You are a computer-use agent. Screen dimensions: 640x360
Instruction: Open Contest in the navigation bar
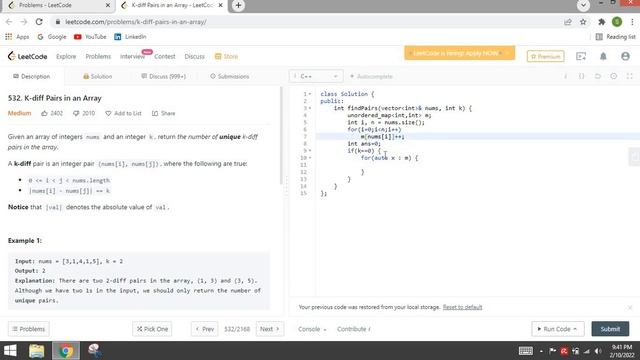click(164, 56)
